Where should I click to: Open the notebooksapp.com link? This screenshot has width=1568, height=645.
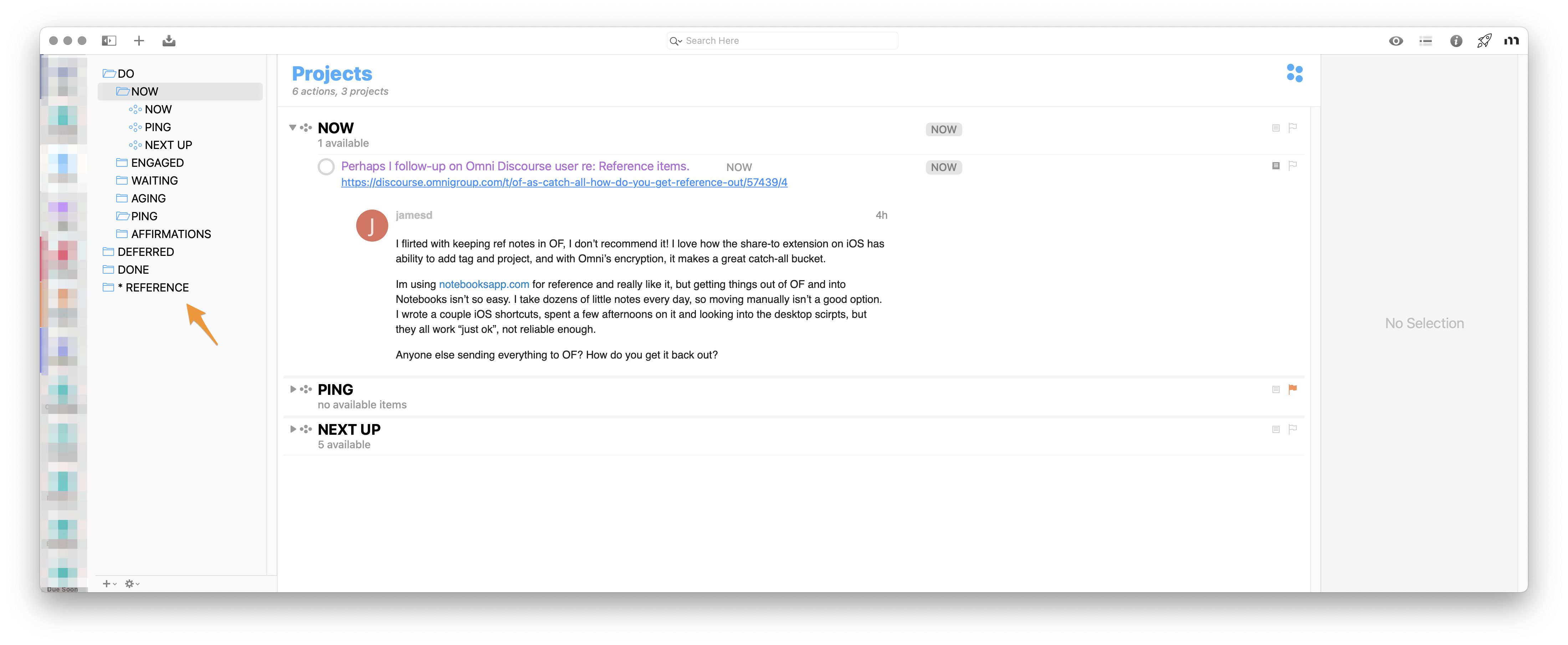[483, 284]
